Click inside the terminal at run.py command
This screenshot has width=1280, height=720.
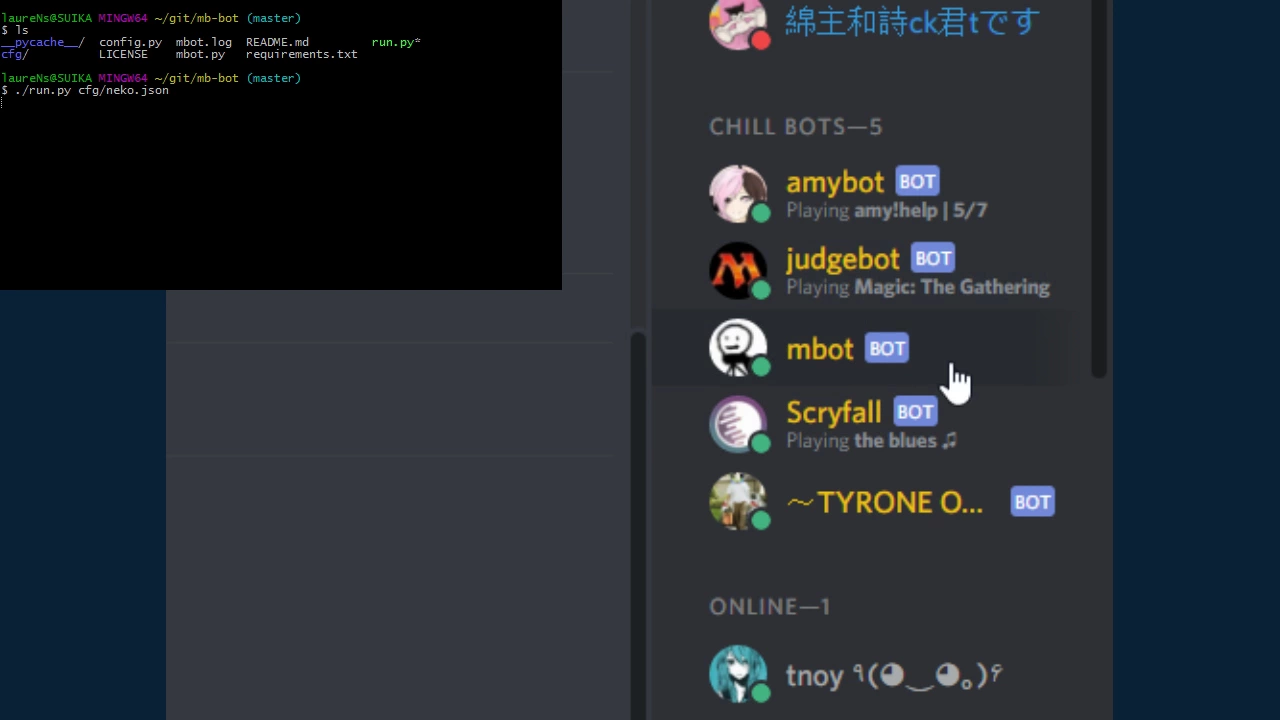pos(91,90)
